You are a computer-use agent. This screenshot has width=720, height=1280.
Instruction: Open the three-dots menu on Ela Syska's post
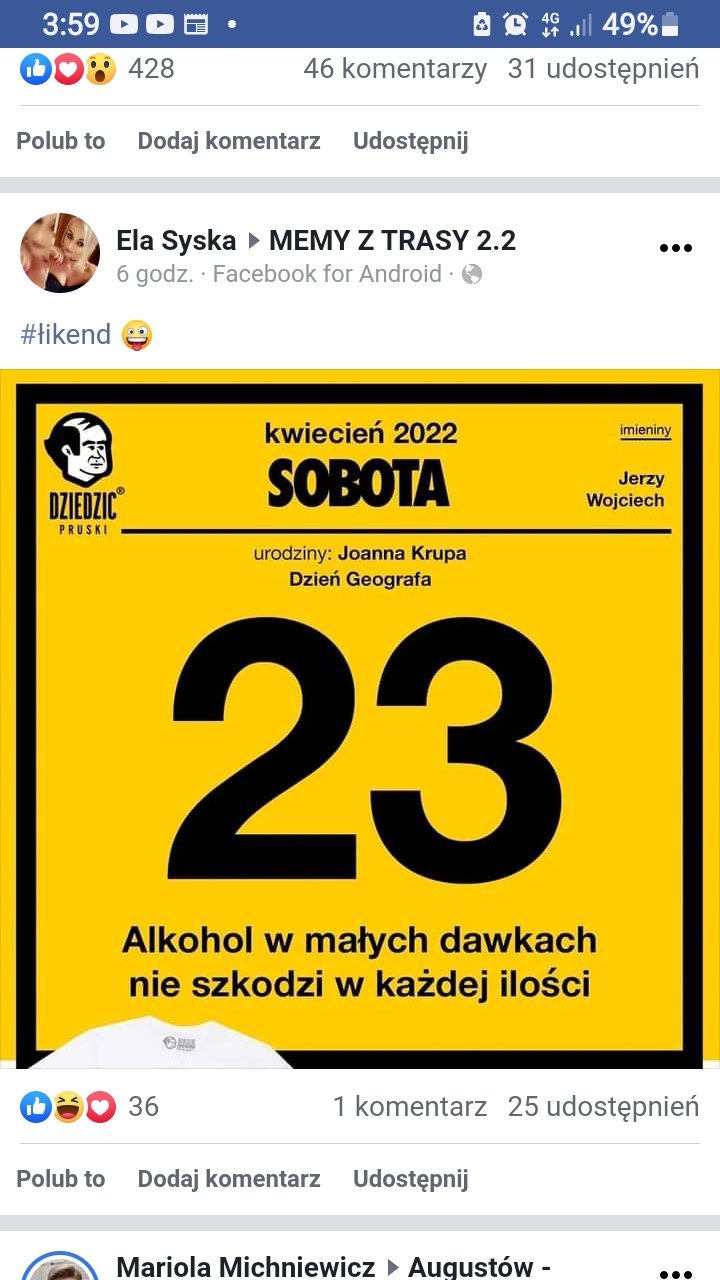click(x=676, y=249)
